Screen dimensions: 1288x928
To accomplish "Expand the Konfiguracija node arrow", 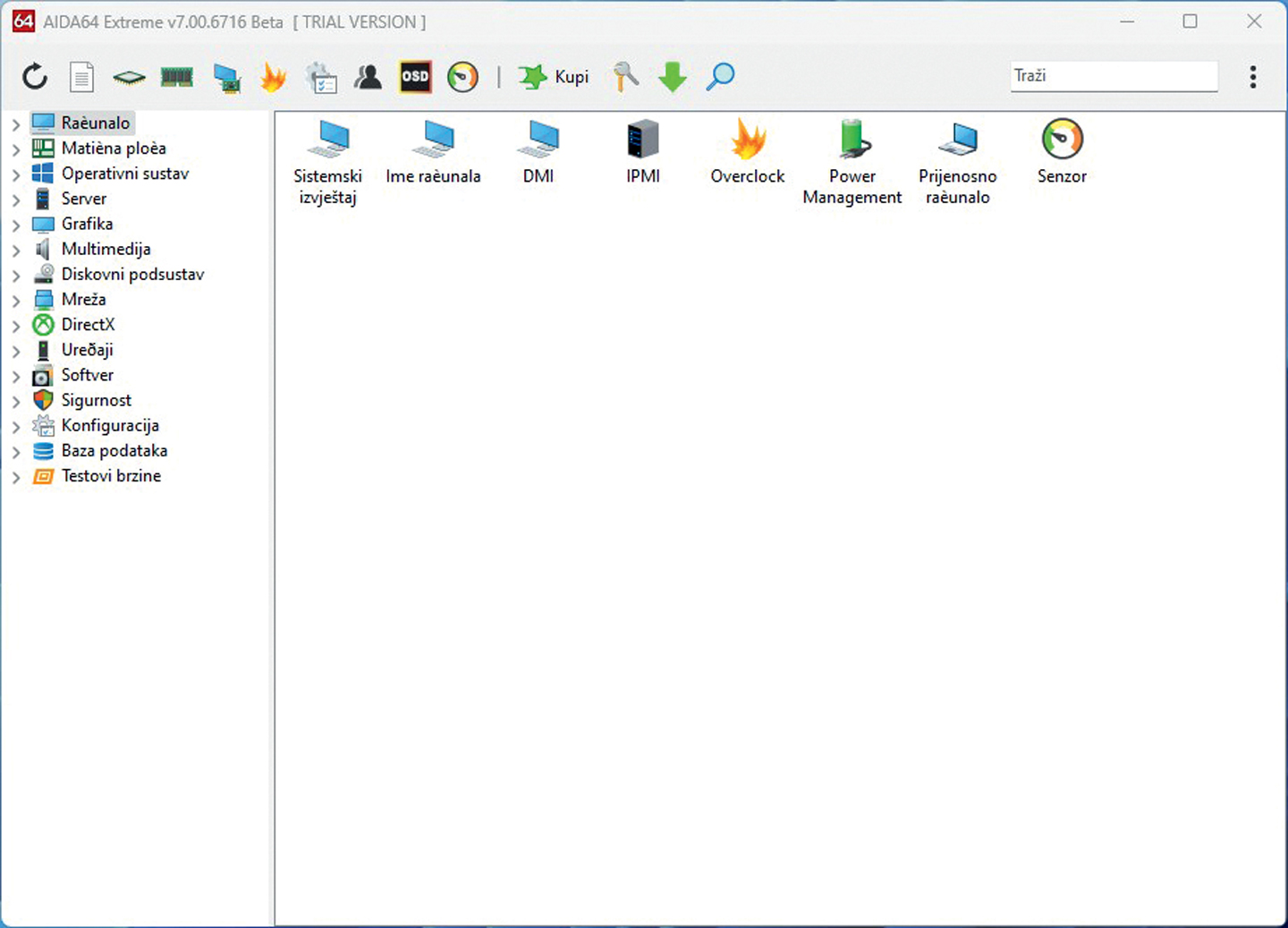I will click(x=16, y=427).
